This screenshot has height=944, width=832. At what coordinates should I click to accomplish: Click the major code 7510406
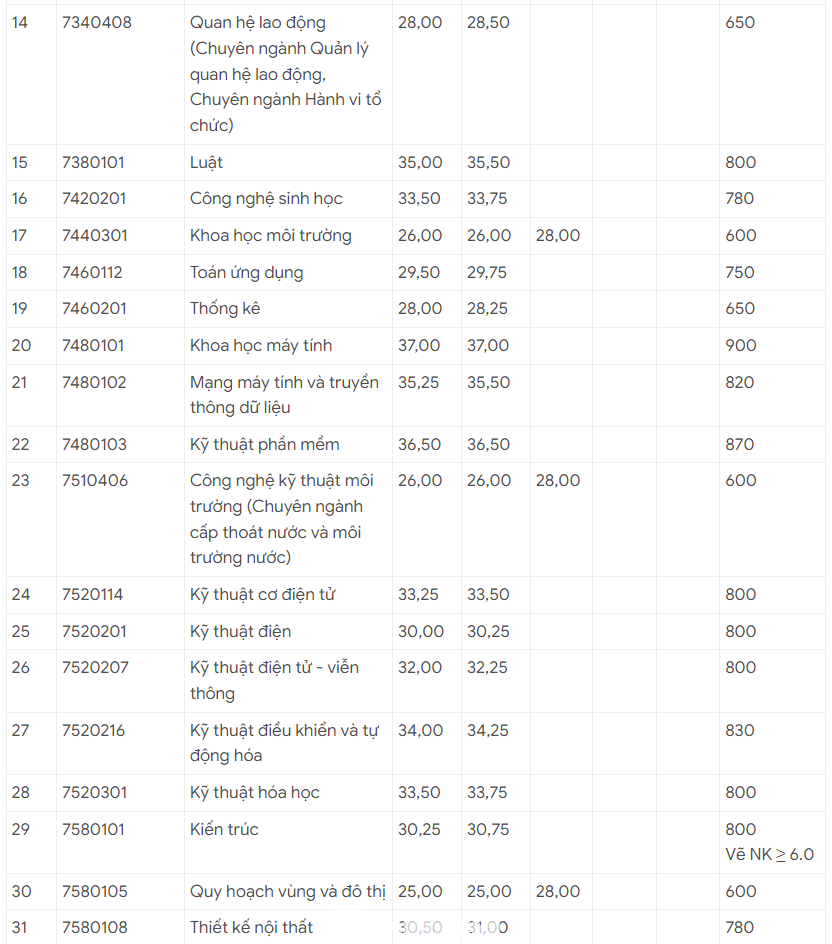(x=95, y=480)
